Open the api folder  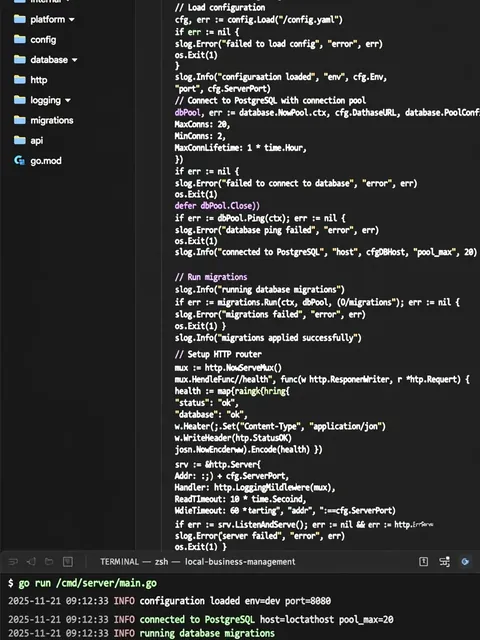click(37, 140)
